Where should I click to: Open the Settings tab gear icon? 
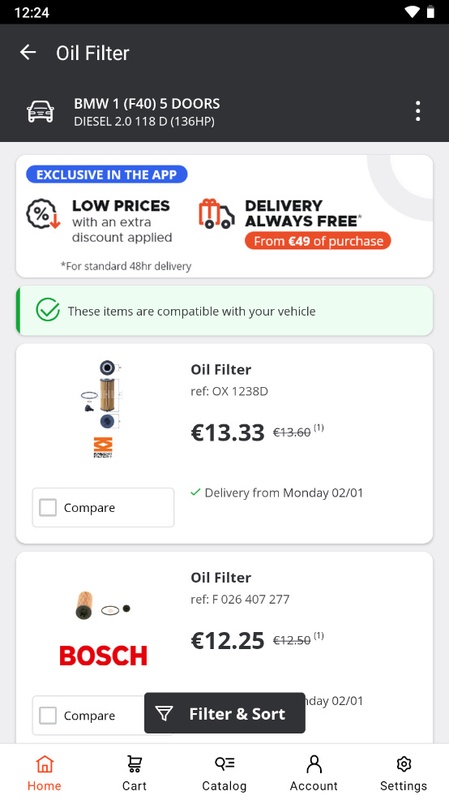coord(404,764)
